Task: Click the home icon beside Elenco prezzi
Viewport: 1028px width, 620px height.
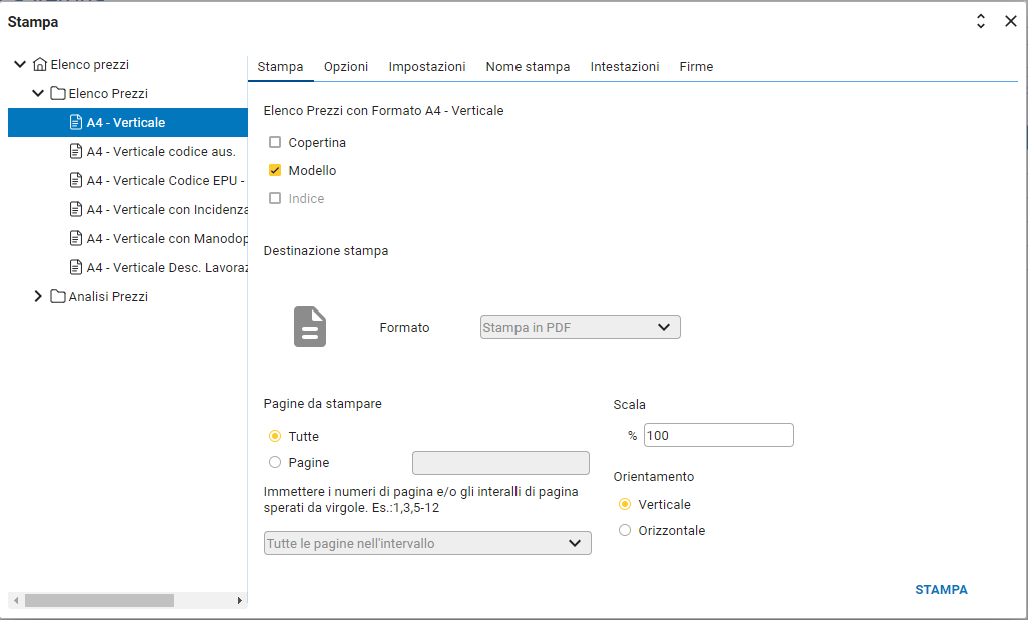Action: 40,65
